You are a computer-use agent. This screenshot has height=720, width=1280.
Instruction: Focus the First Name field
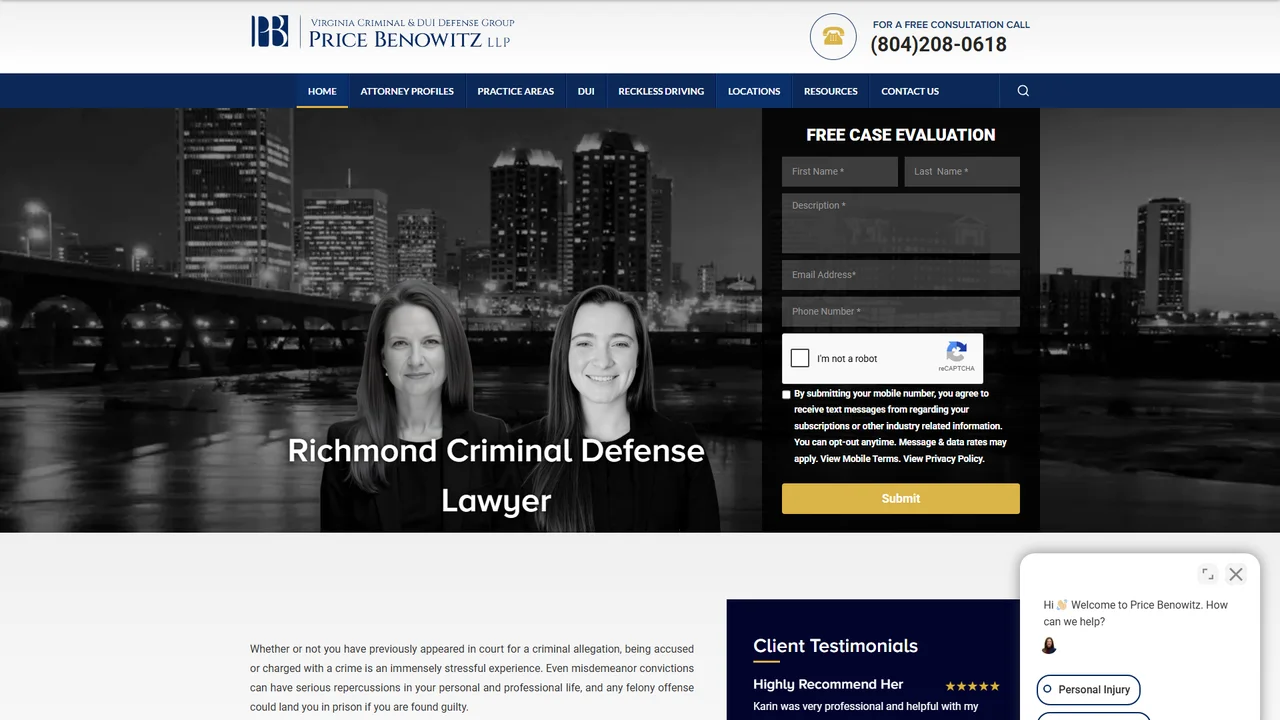[840, 172]
